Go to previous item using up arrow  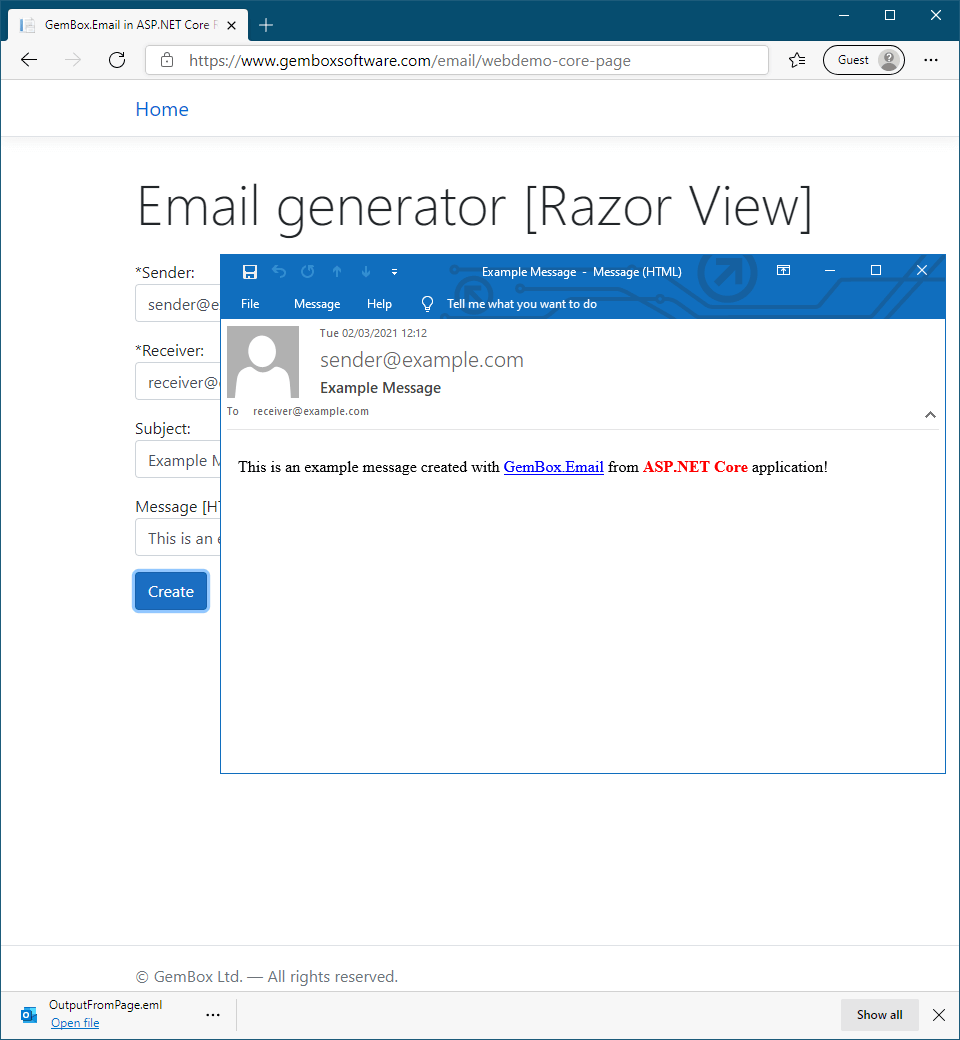click(x=337, y=271)
